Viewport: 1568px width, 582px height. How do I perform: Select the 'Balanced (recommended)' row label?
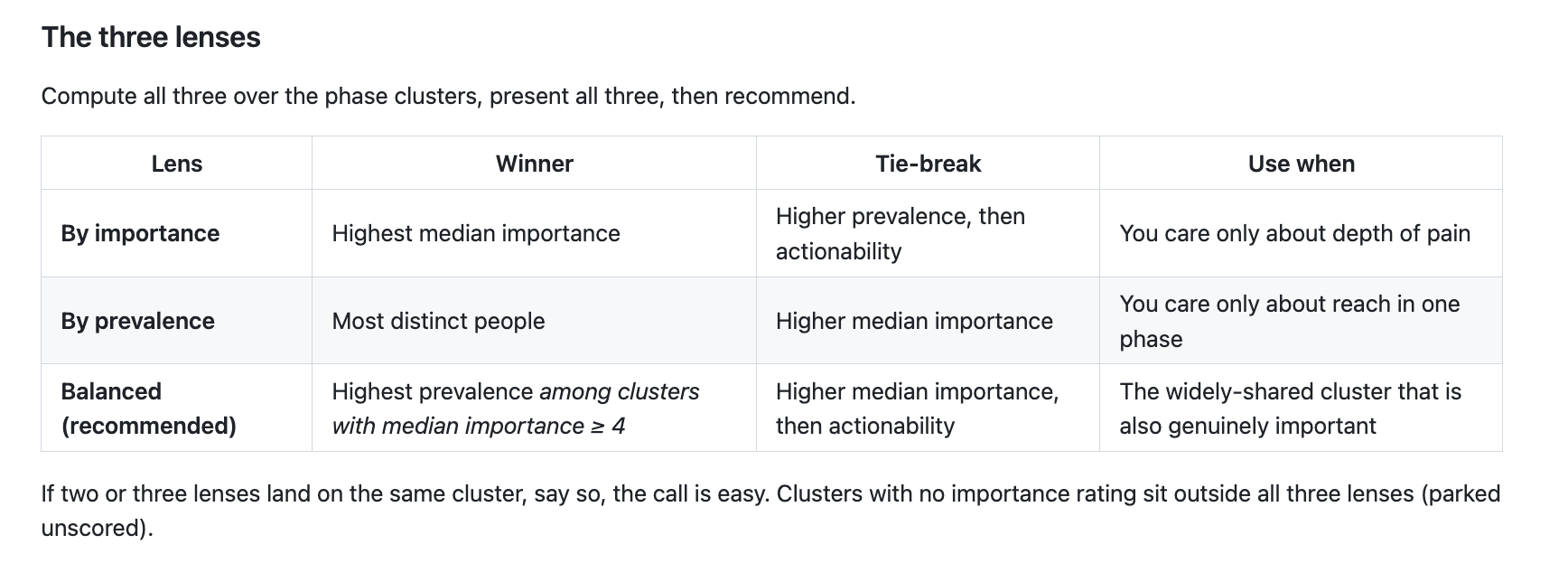click(x=148, y=408)
